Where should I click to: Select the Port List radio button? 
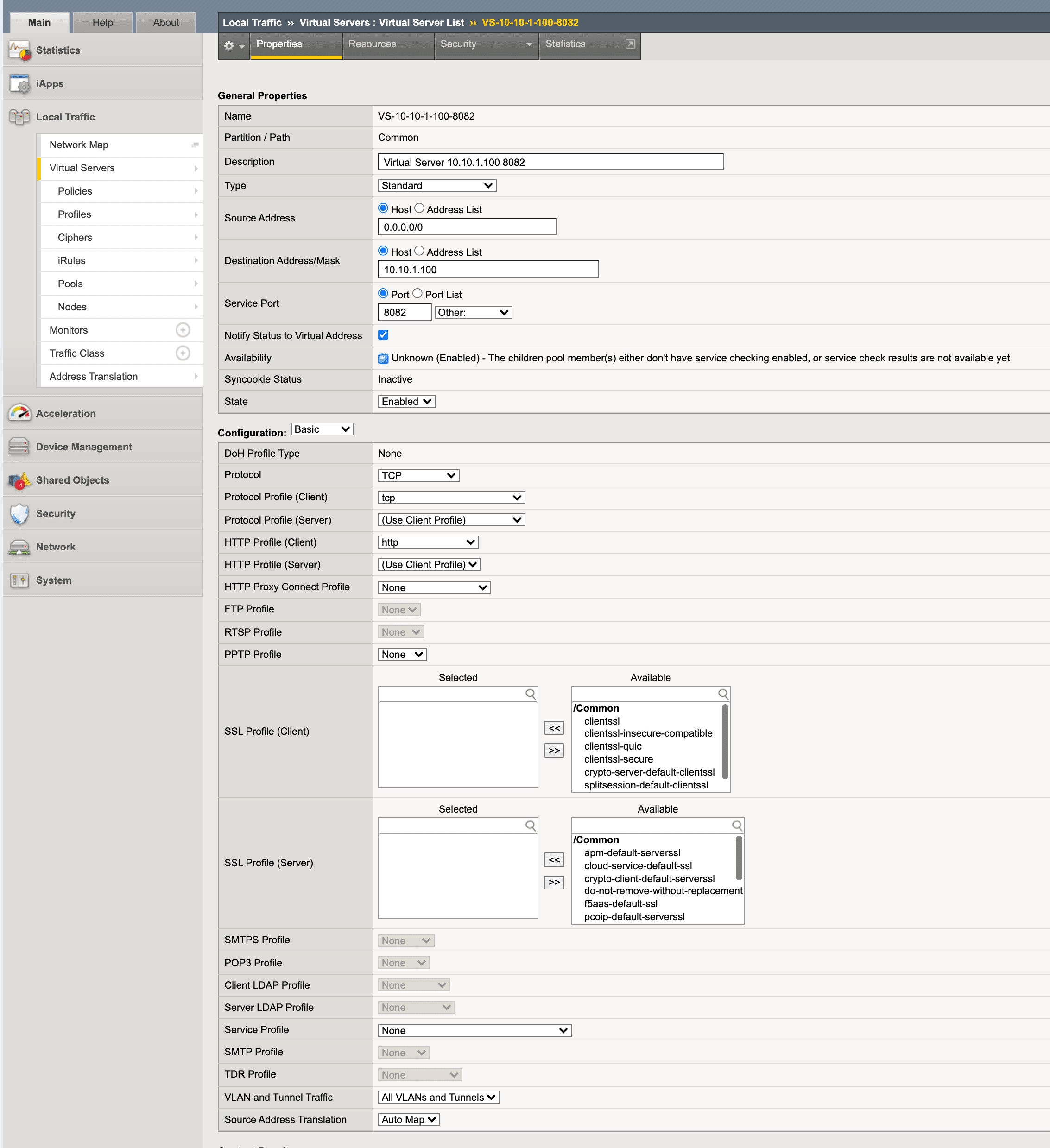coord(417,294)
